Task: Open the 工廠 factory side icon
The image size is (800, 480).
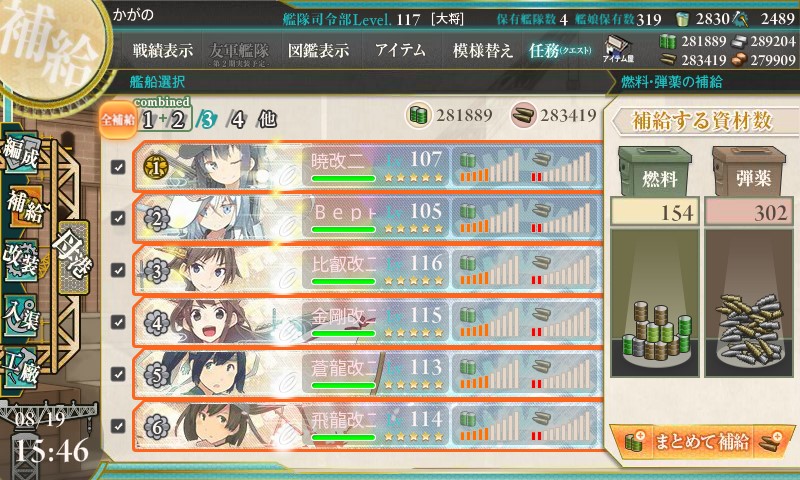Action: (x=20, y=368)
